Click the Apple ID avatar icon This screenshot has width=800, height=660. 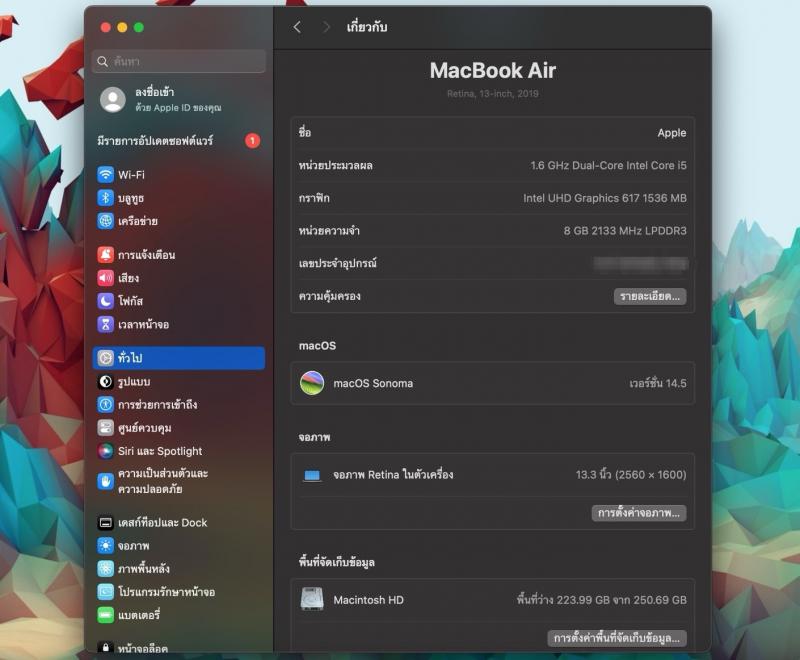pos(113,99)
